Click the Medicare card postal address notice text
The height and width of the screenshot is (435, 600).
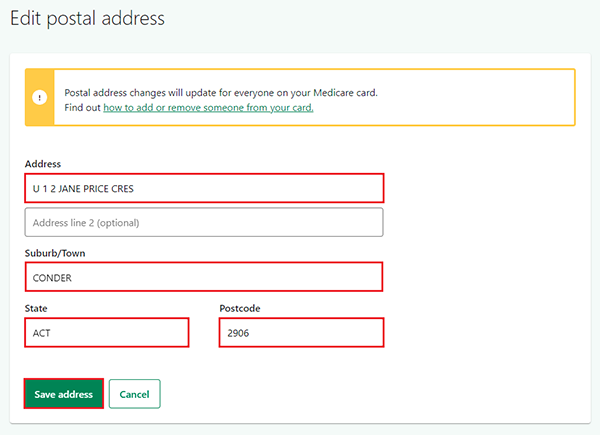(x=220, y=92)
